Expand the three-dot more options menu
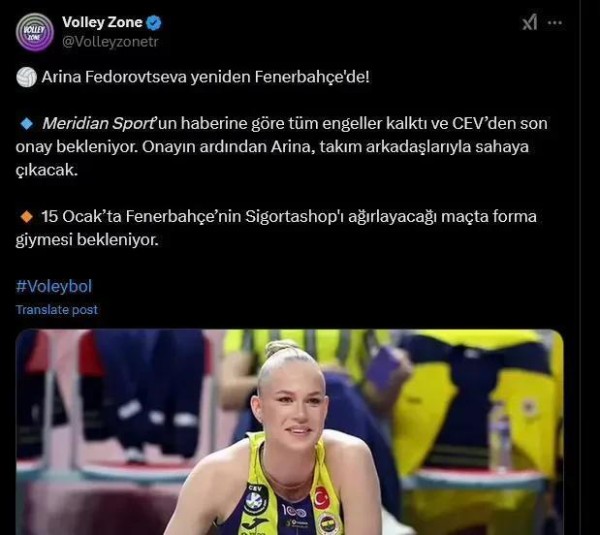Screen dimensions: 600x535 point(554,23)
